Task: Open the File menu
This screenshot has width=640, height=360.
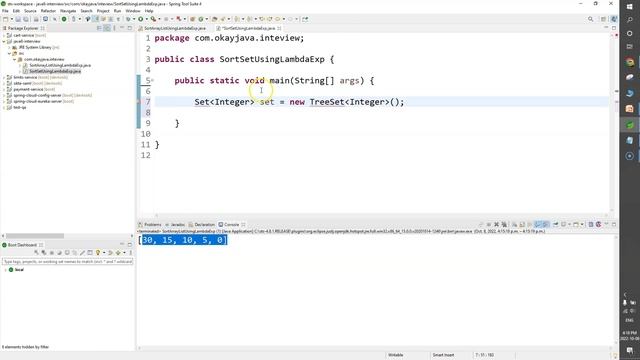Action: pos(5,11)
